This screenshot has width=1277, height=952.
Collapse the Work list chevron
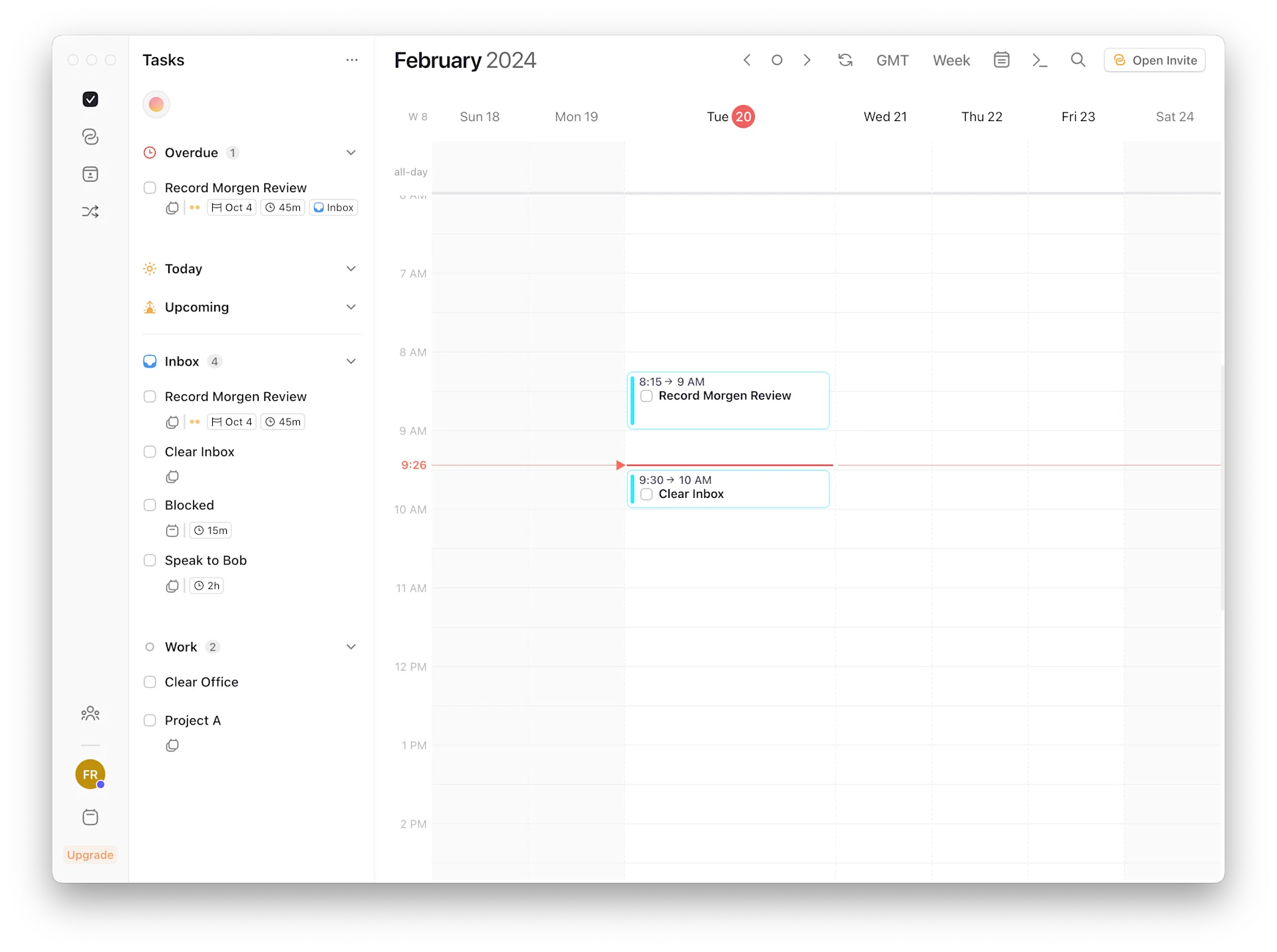351,647
